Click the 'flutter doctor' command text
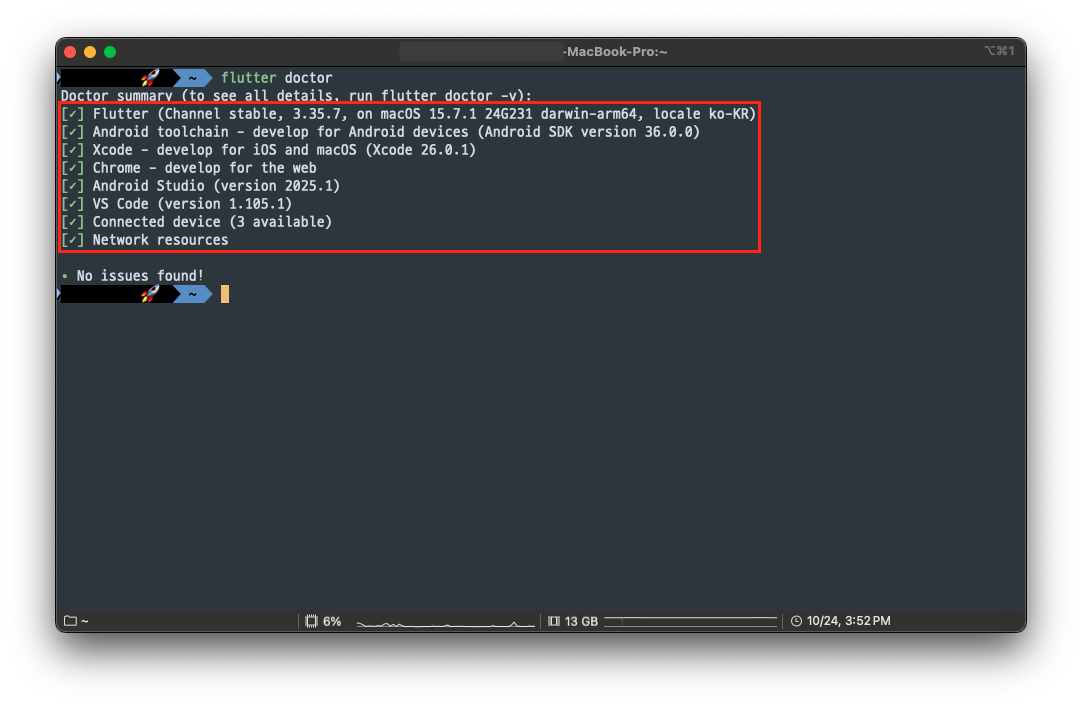The height and width of the screenshot is (706, 1082). (276, 78)
